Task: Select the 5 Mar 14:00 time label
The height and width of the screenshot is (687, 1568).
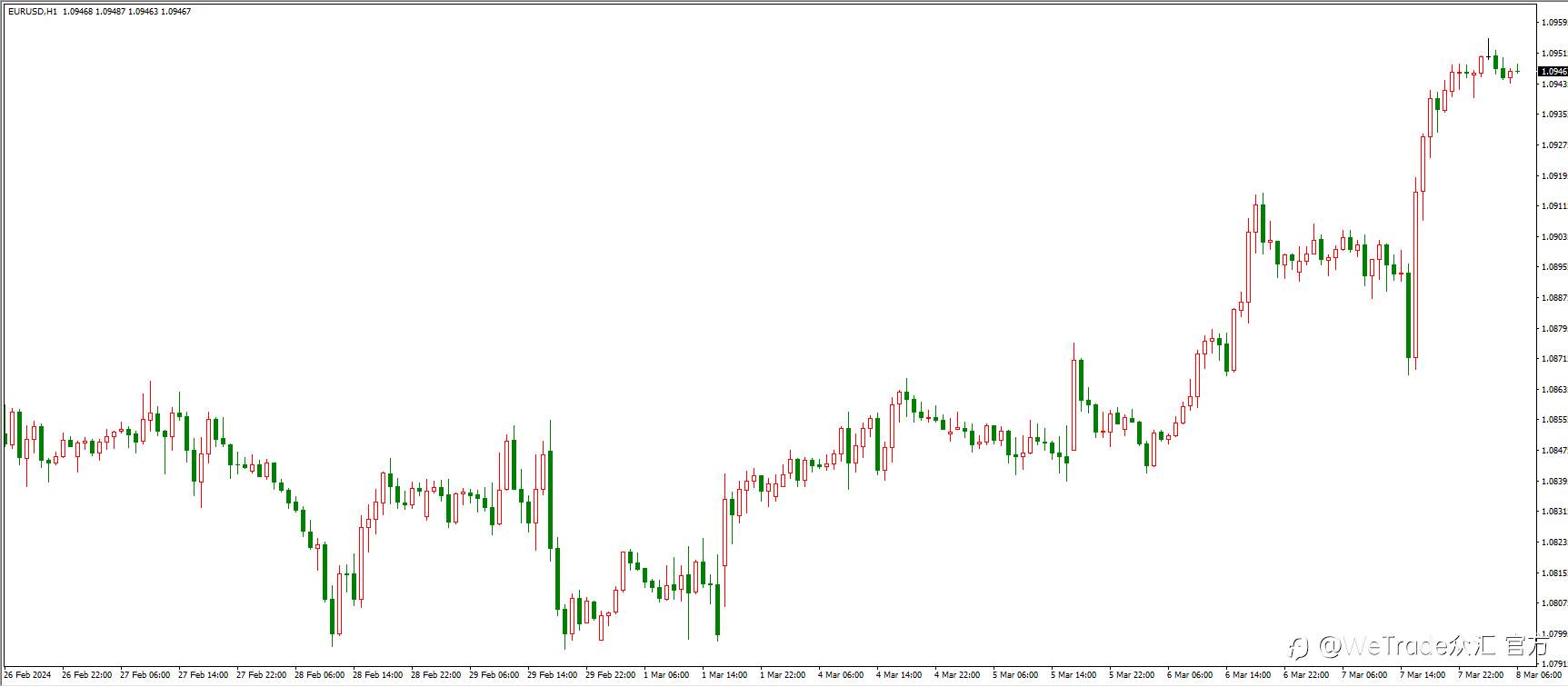Action: click(1074, 675)
